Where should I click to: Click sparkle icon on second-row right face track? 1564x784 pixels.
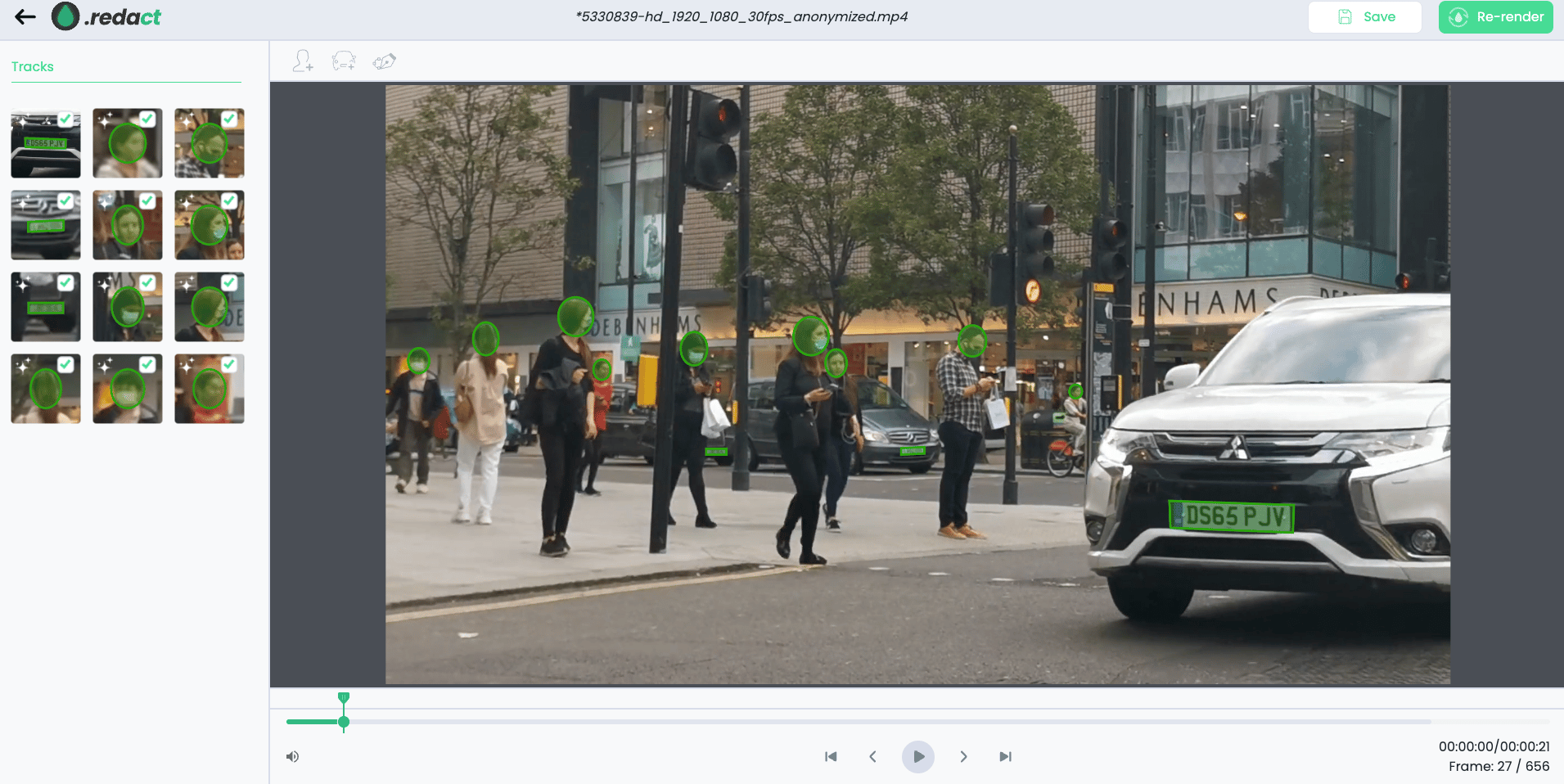tap(186, 202)
